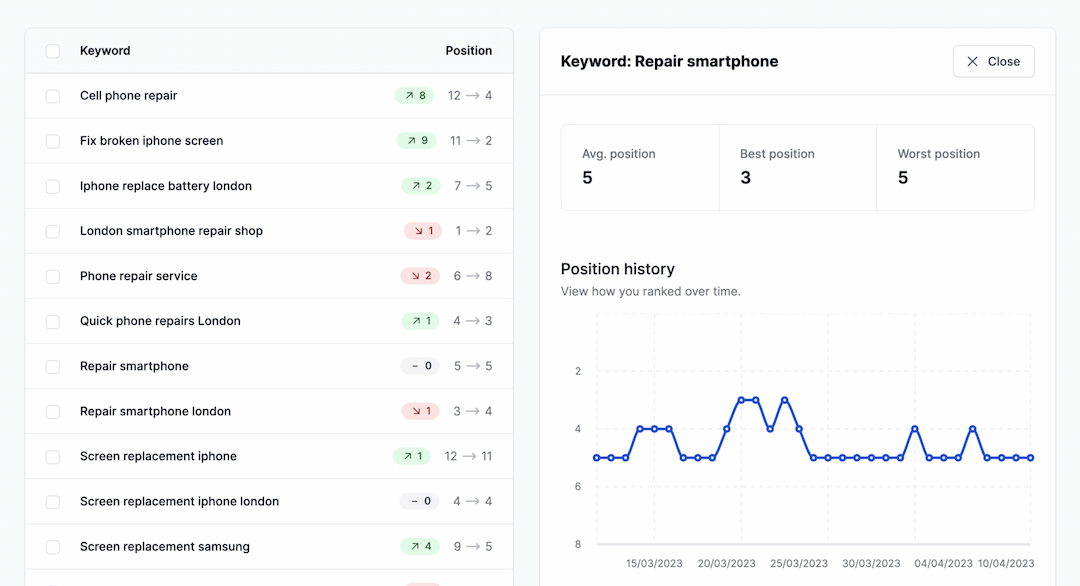Open the Screen replacement iphone london keyword
Viewport: 1080px width, 586px height.
tap(179, 502)
